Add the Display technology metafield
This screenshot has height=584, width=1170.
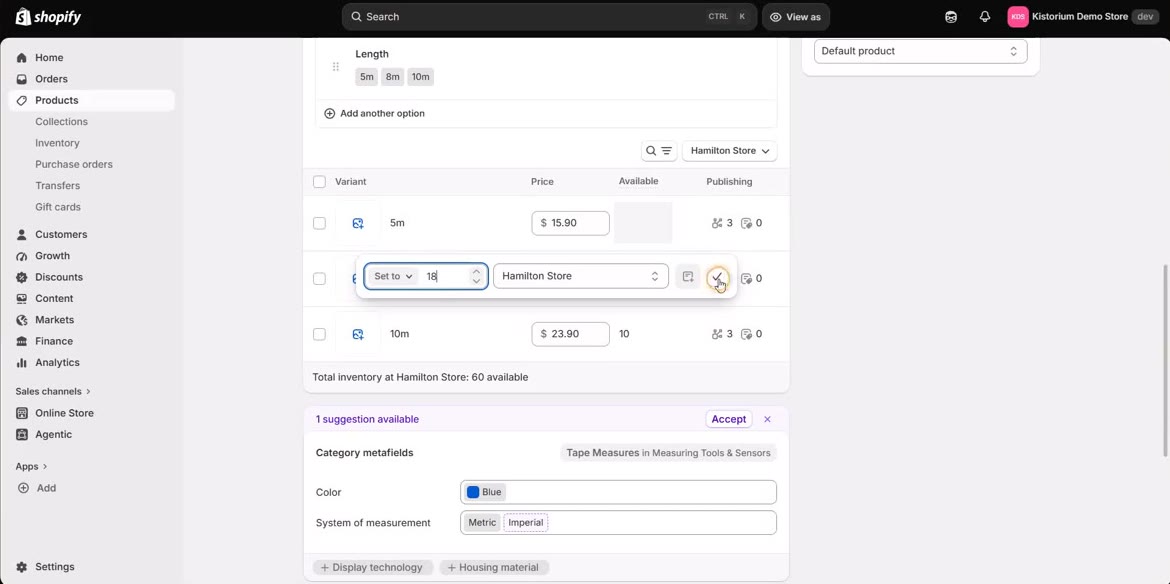pyautogui.click(x=371, y=568)
